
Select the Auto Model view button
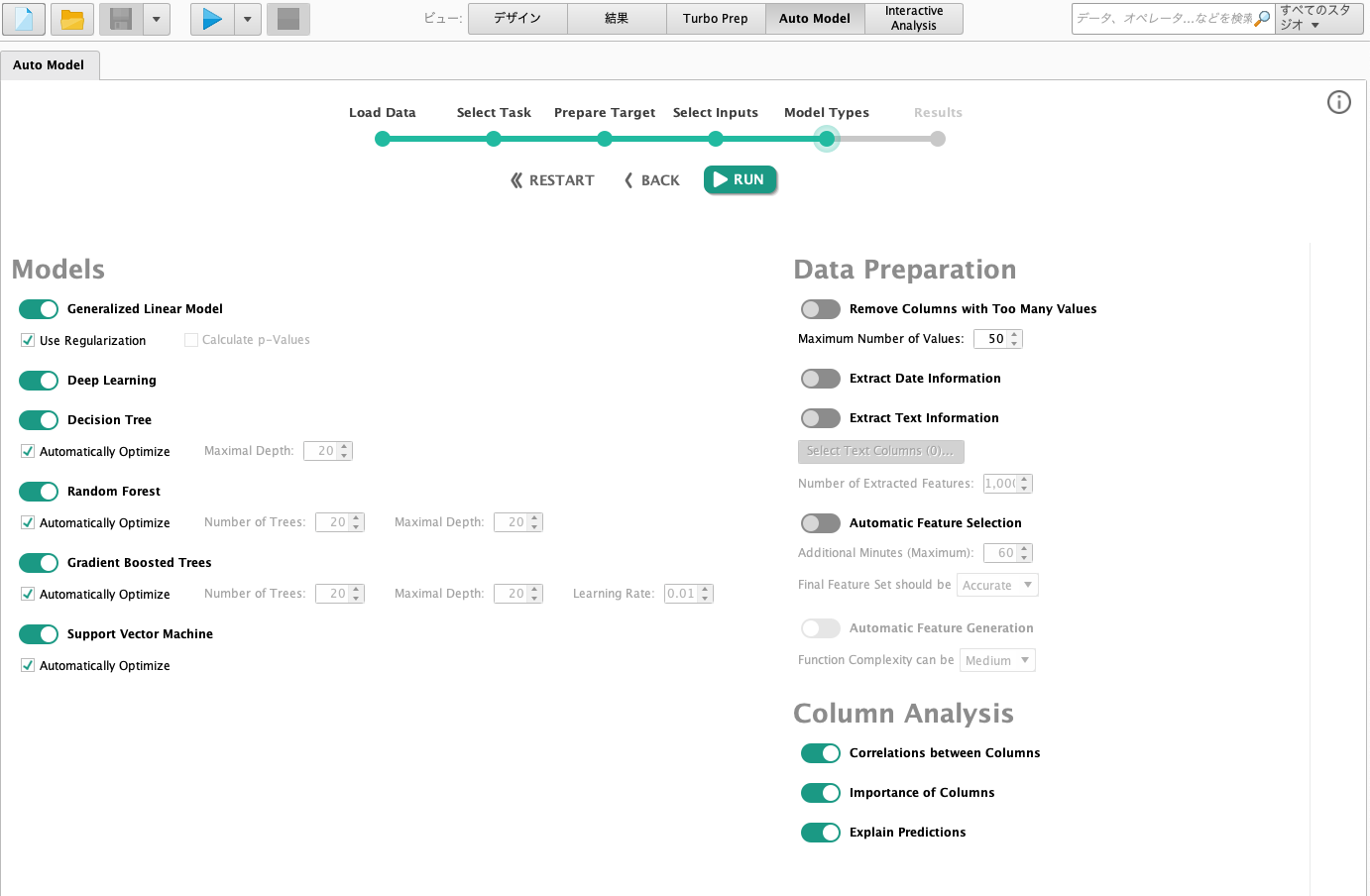[815, 19]
